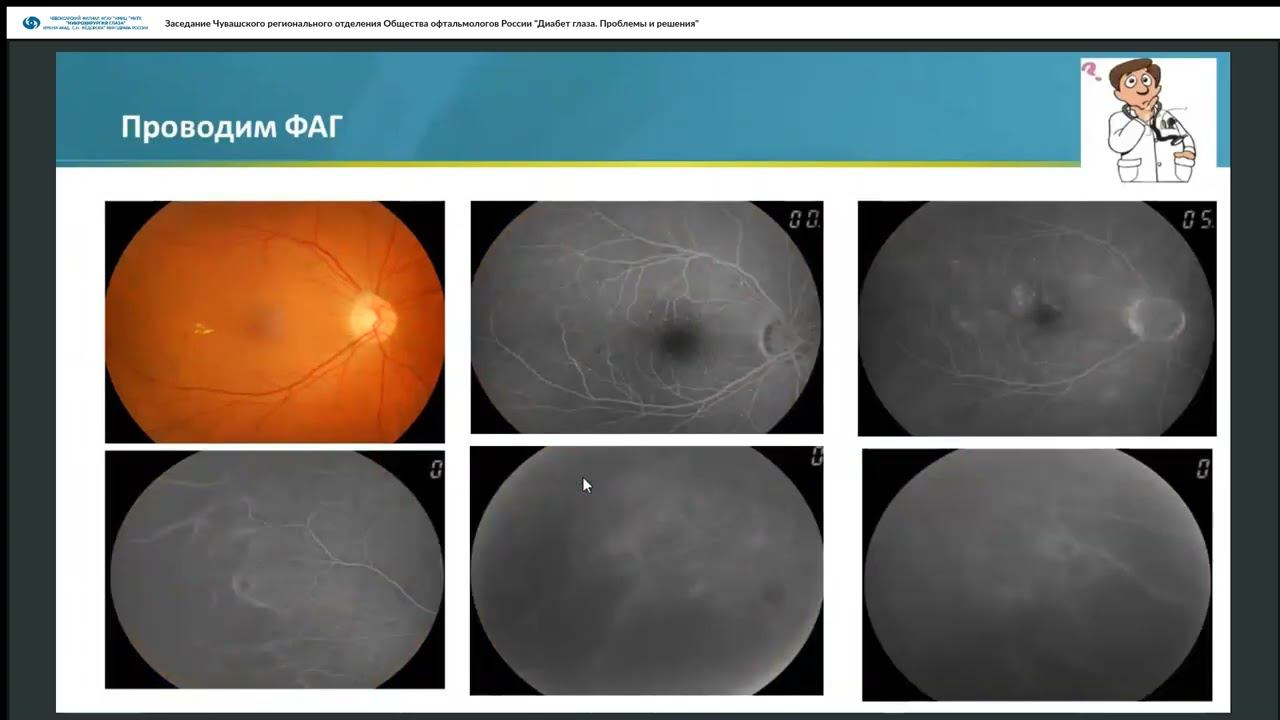This screenshot has height=720, width=1280.
Task: Open the angiogram image marked "00."
Action: 647,318
